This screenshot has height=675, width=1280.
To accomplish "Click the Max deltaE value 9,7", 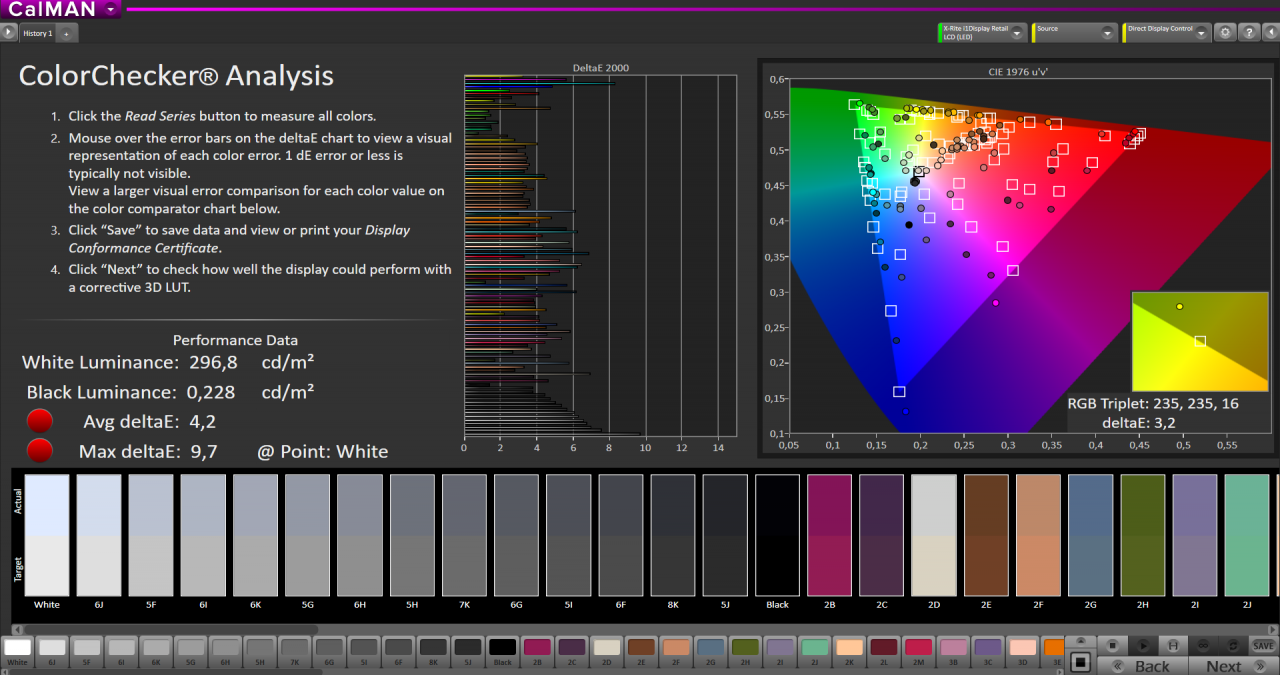I will tap(204, 451).
